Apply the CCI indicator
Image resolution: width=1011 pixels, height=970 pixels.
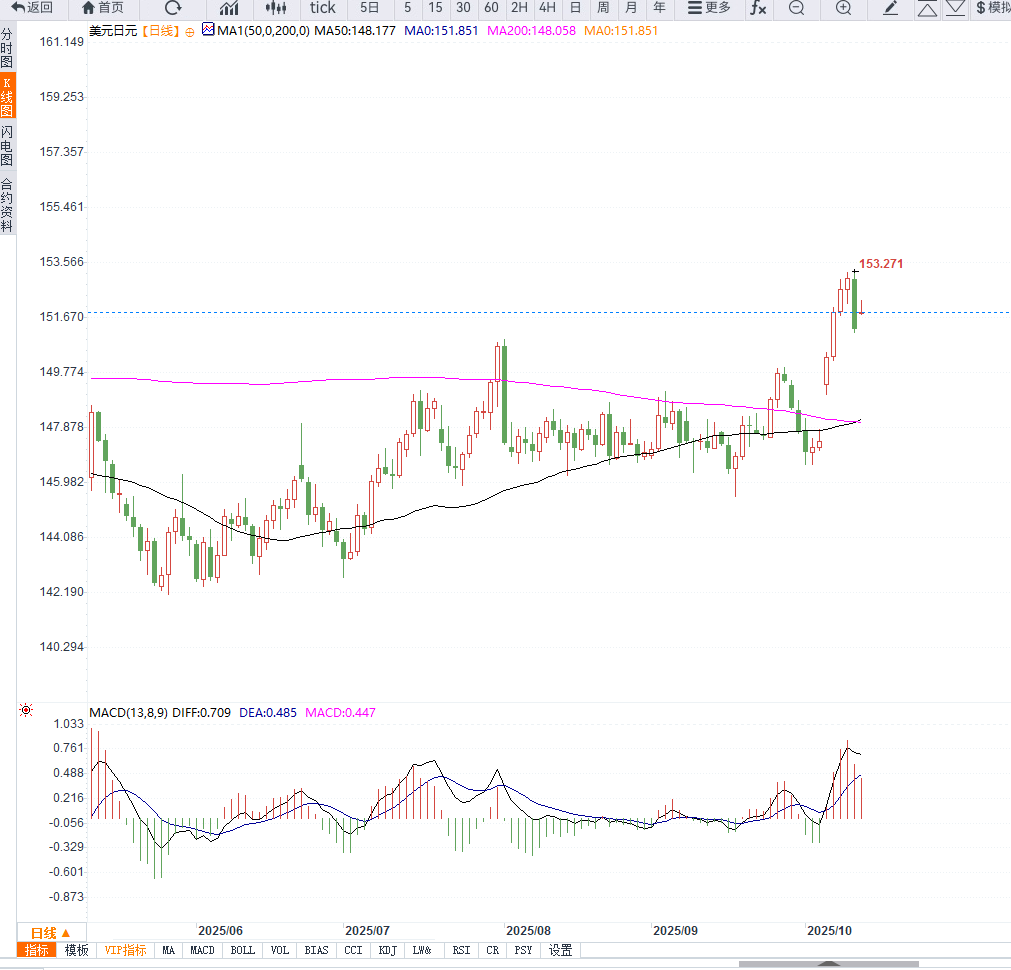353,950
